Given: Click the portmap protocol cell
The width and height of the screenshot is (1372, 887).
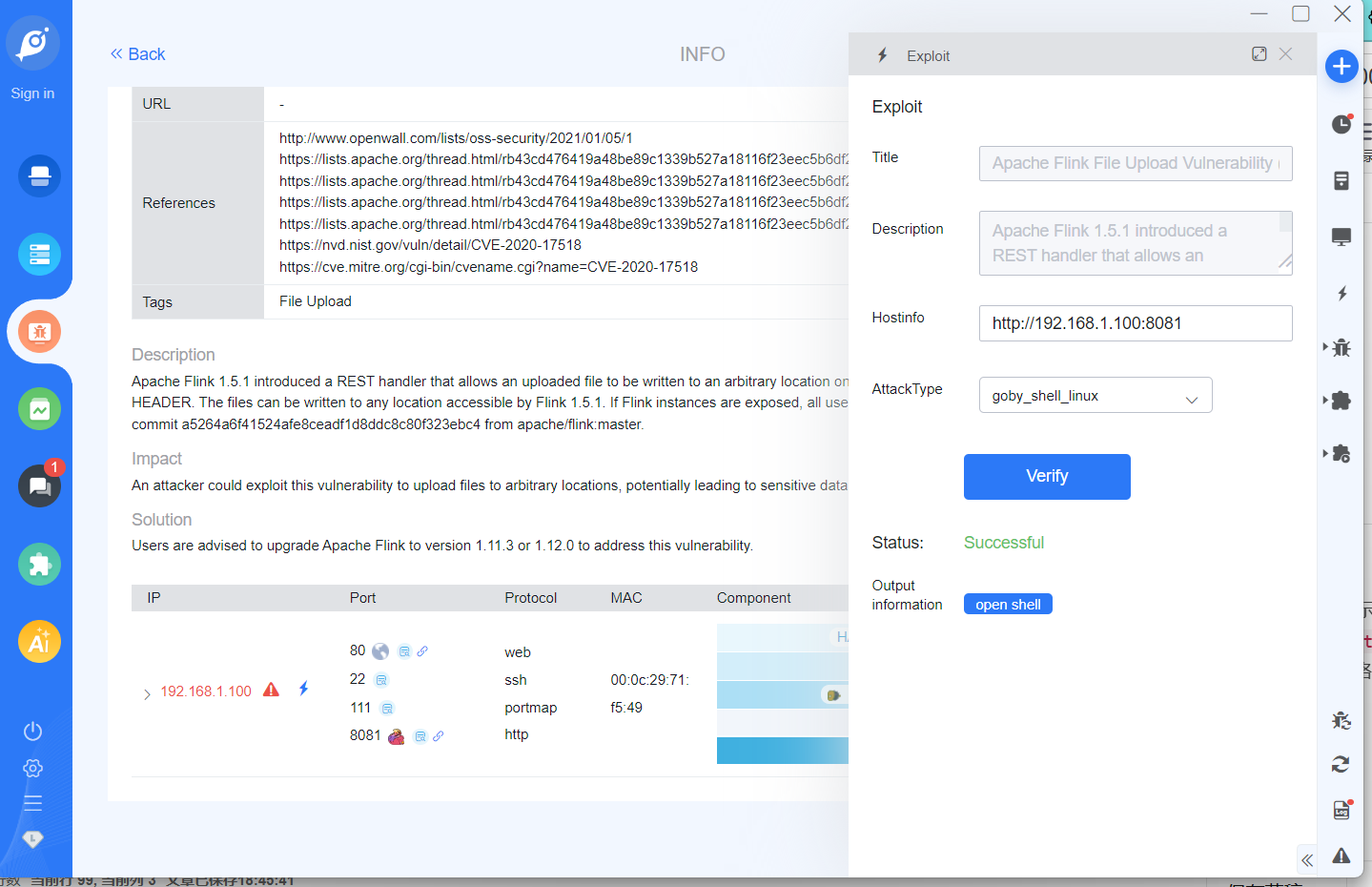Looking at the screenshot, I should 530,708.
